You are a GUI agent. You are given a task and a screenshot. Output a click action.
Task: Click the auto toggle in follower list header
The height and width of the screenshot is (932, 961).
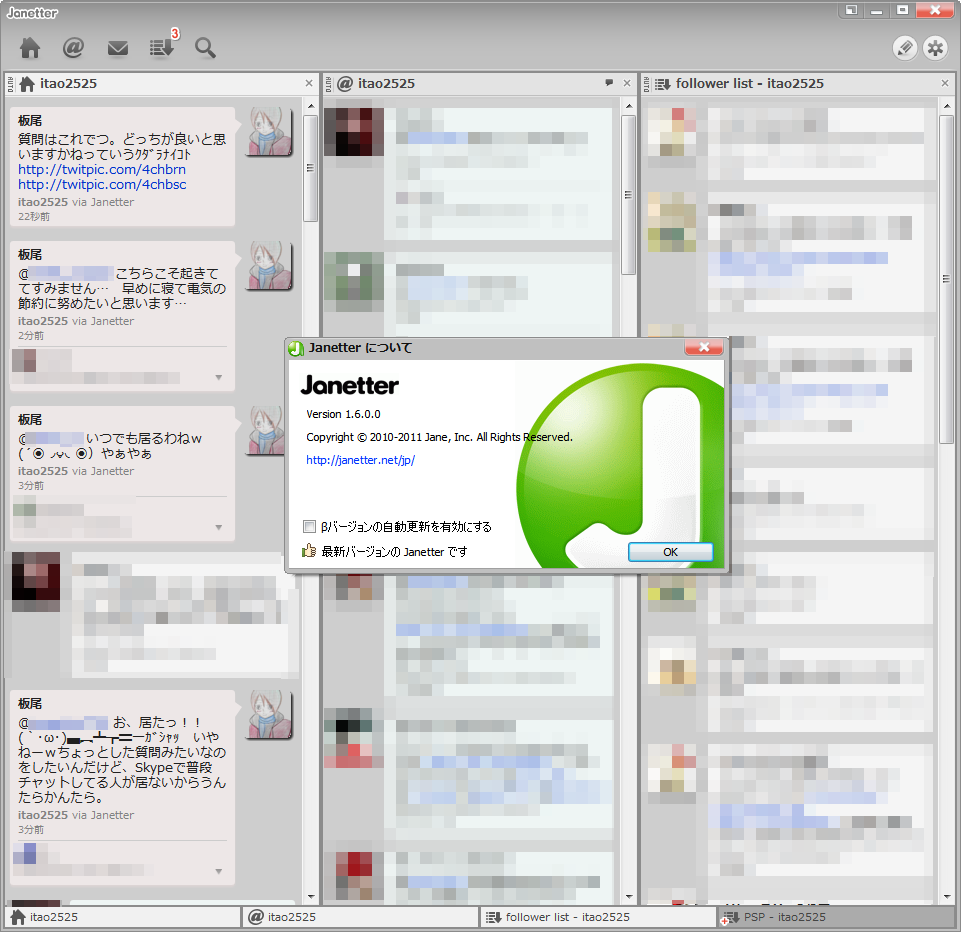[x=647, y=84]
